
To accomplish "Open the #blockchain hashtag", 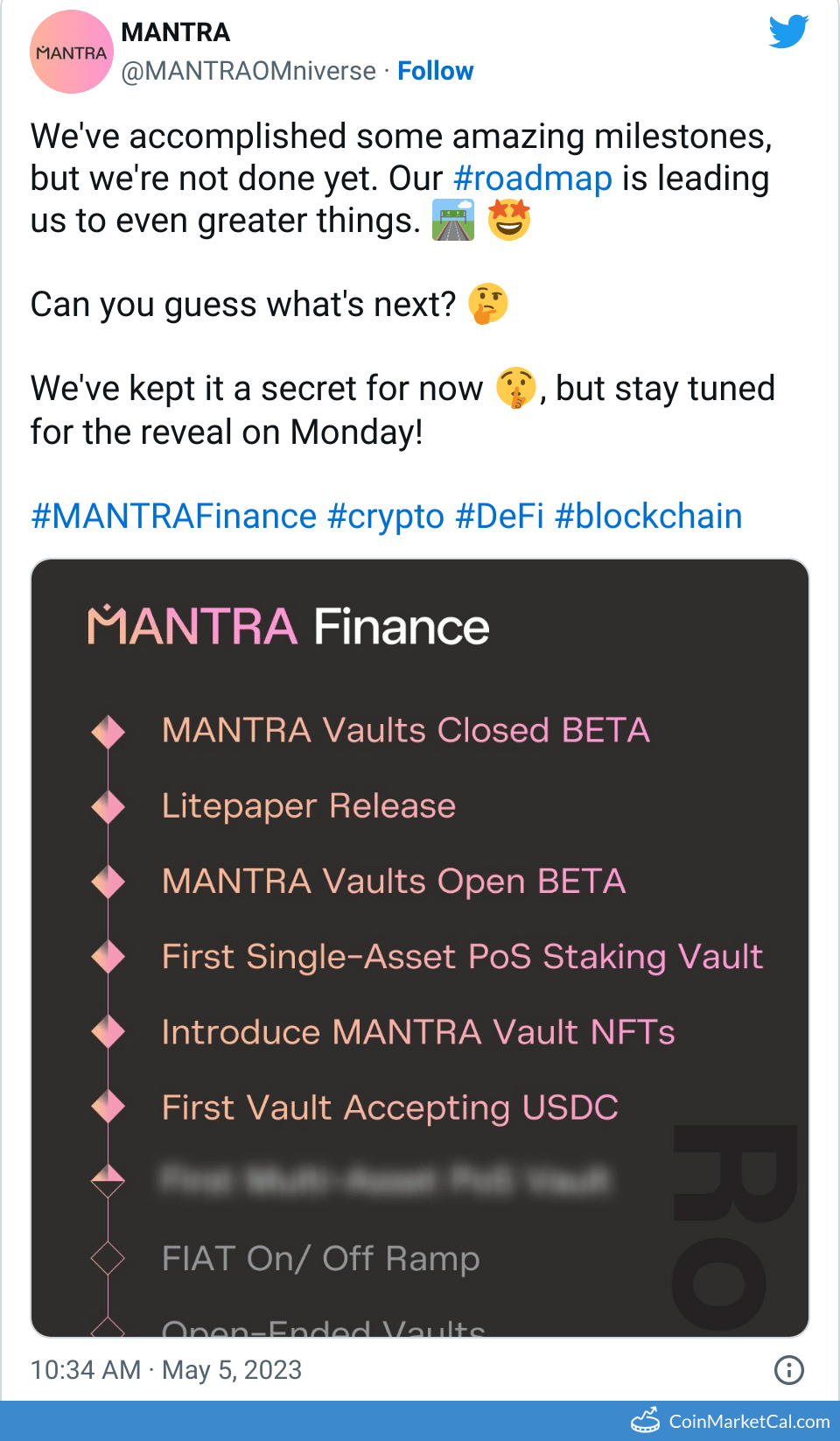I will click(648, 517).
